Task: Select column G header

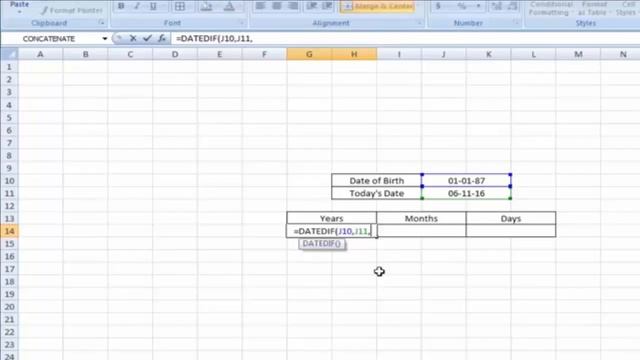Action: point(309,54)
